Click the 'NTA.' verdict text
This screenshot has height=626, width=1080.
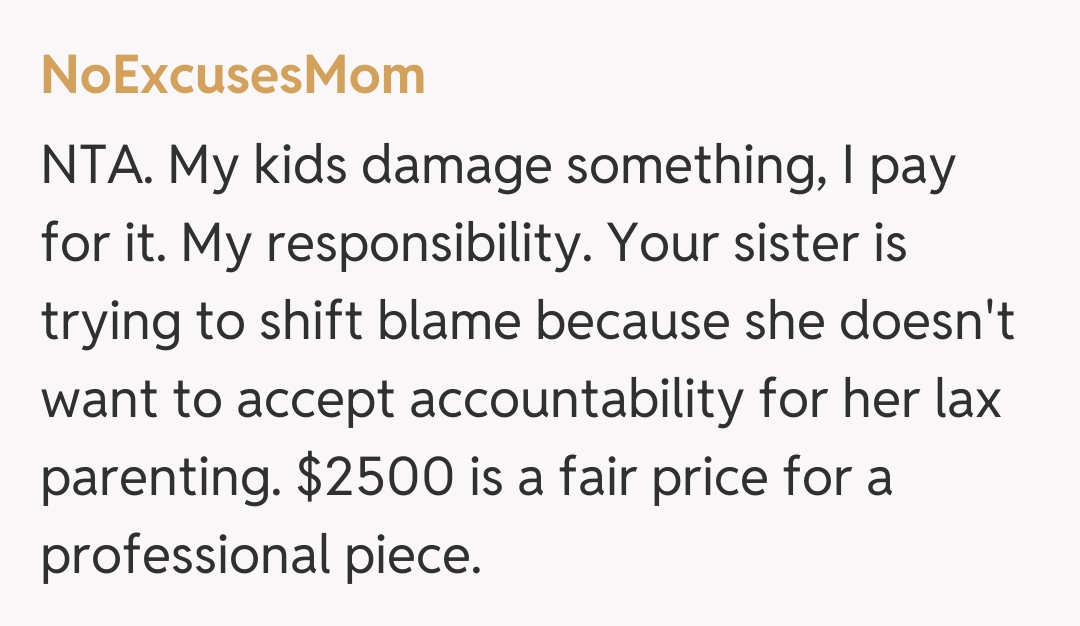pyautogui.click(x=96, y=166)
